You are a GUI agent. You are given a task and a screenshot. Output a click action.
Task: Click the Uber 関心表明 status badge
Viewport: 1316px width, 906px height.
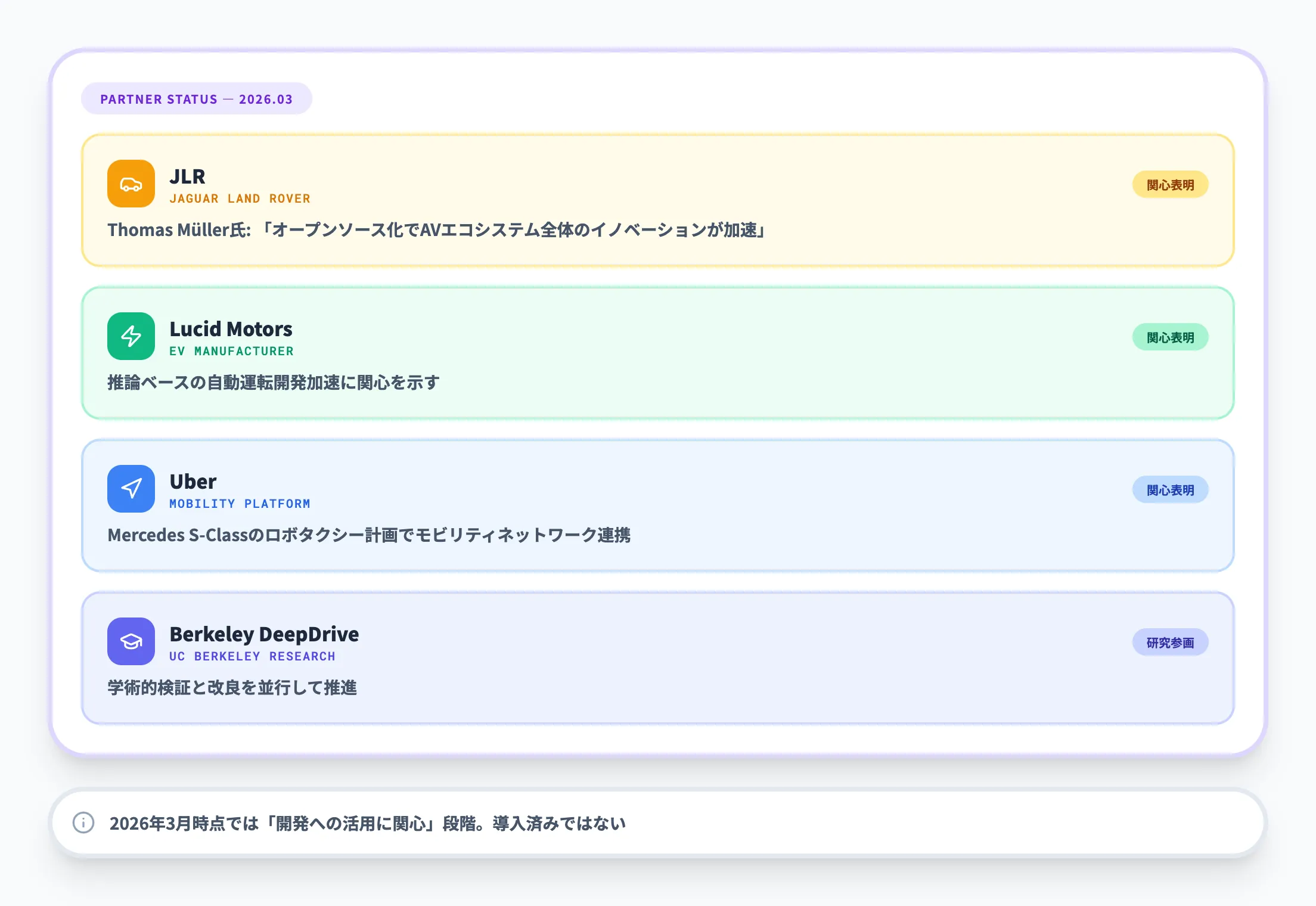point(1170,490)
